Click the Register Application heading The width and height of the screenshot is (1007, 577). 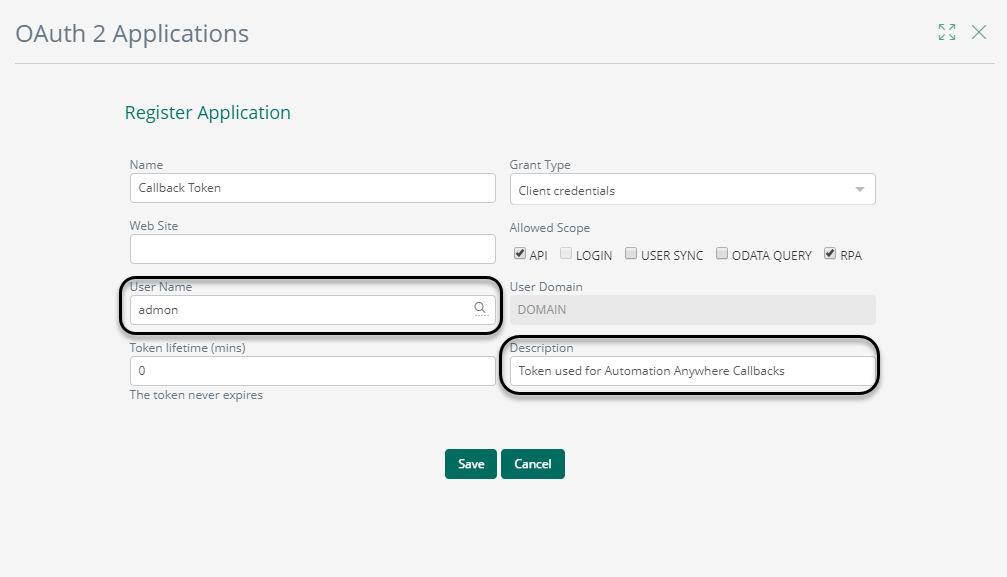point(207,112)
